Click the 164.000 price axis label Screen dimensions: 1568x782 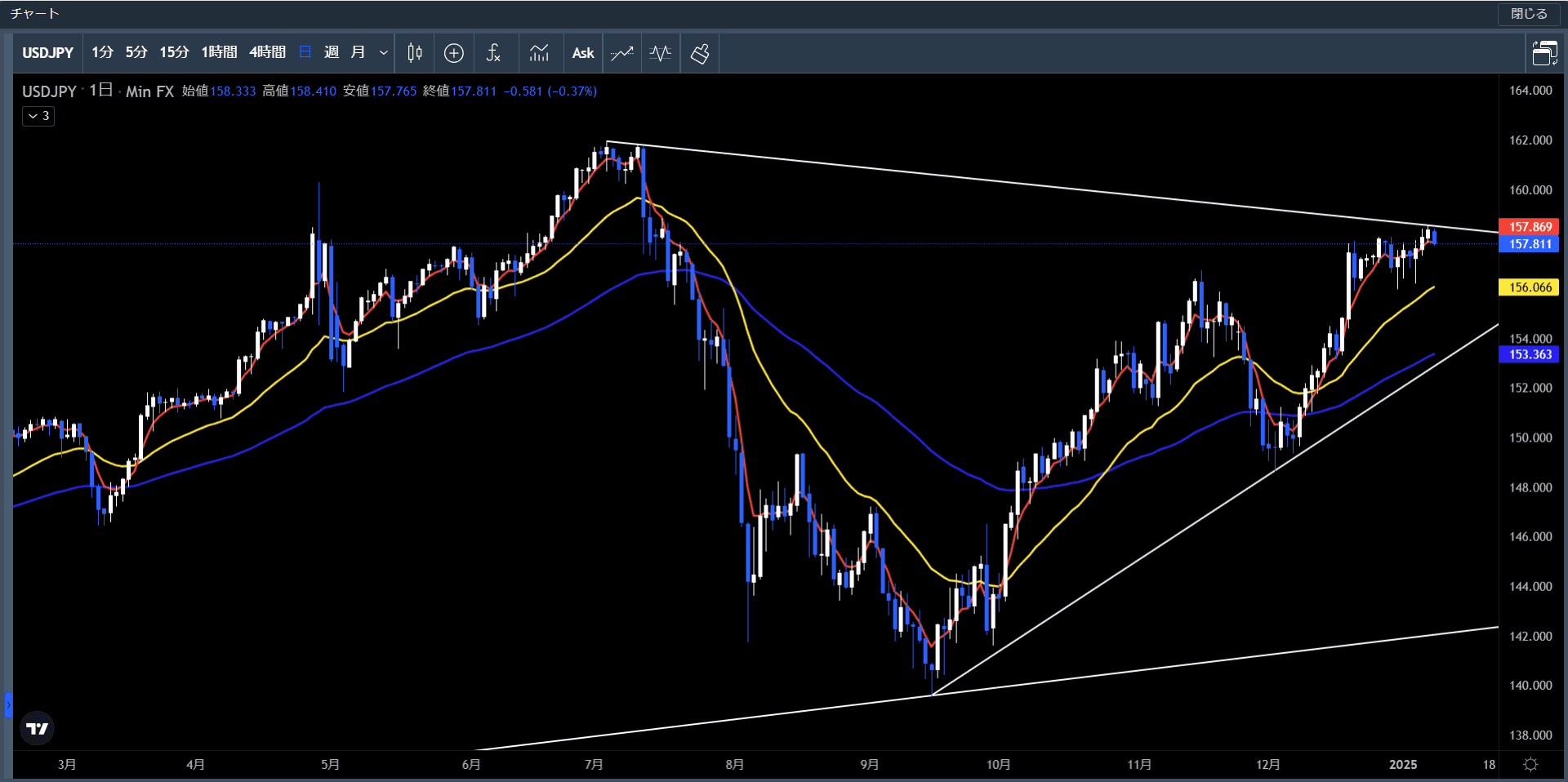(1530, 91)
